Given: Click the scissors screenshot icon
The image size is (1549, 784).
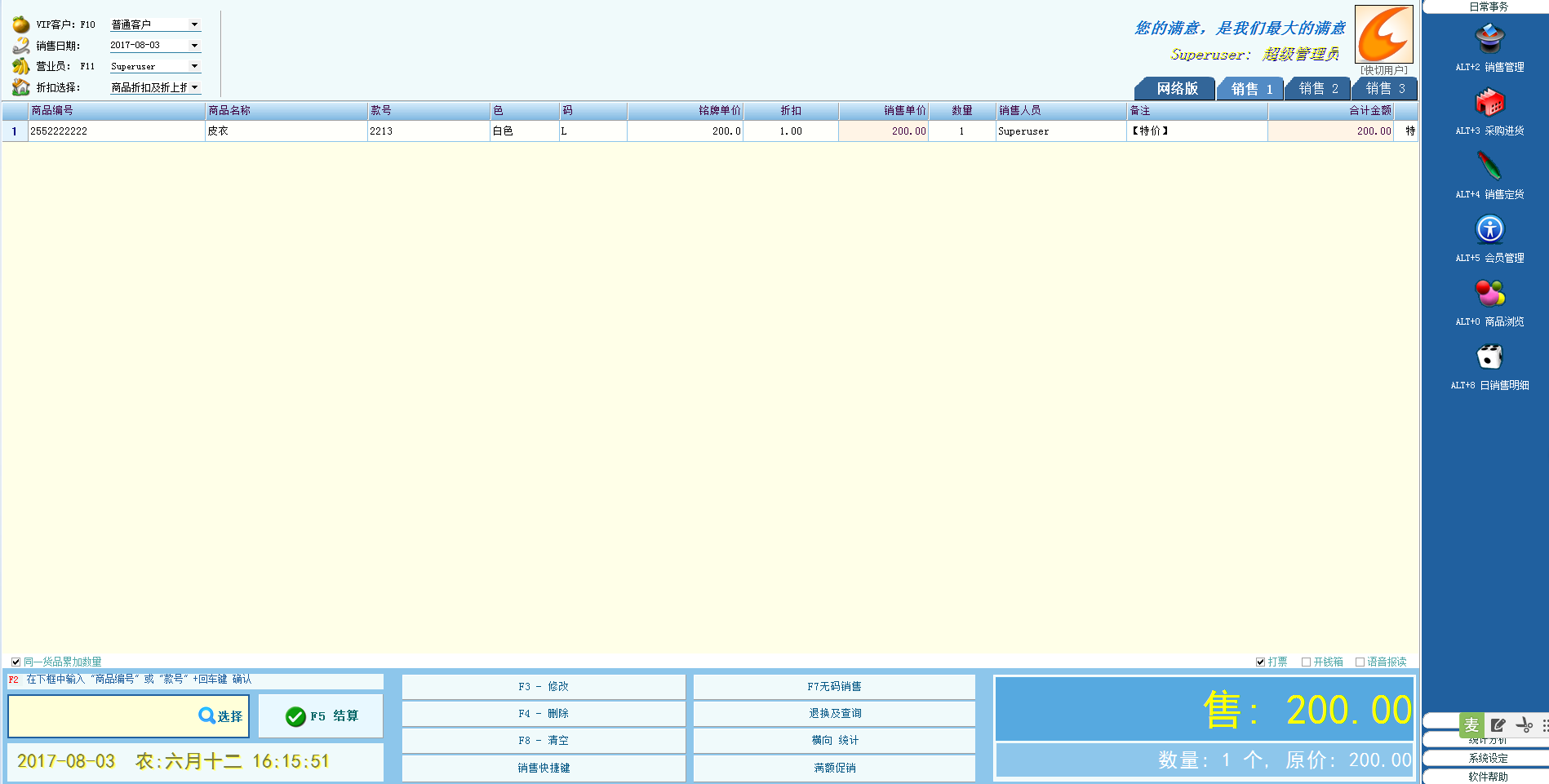Looking at the screenshot, I should (1524, 725).
